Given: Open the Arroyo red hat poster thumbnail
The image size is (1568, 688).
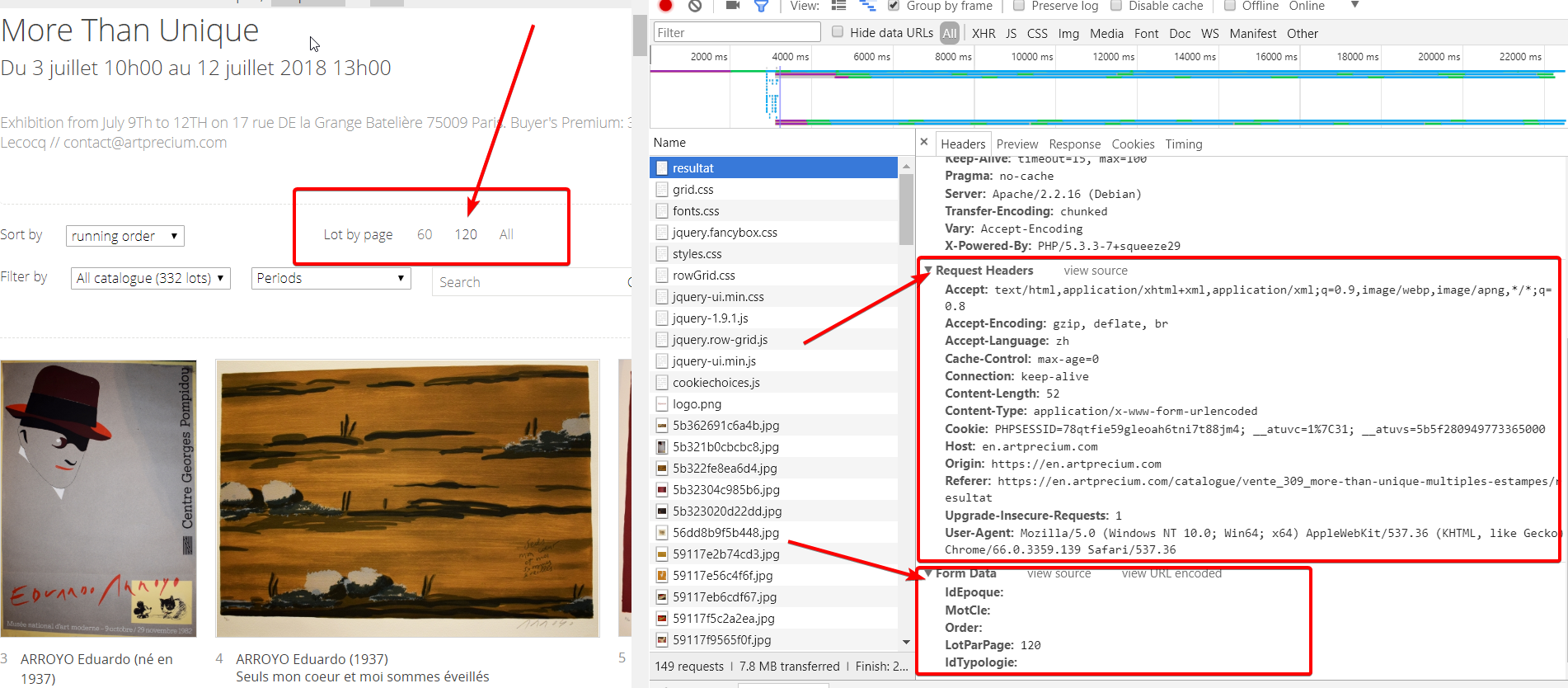Looking at the screenshot, I should click(x=98, y=498).
